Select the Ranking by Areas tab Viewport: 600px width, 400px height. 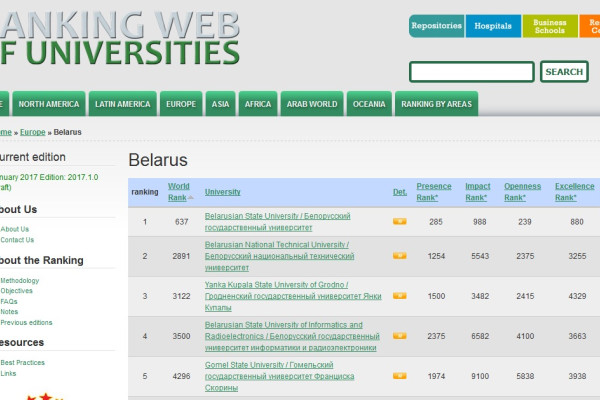tap(437, 104)
